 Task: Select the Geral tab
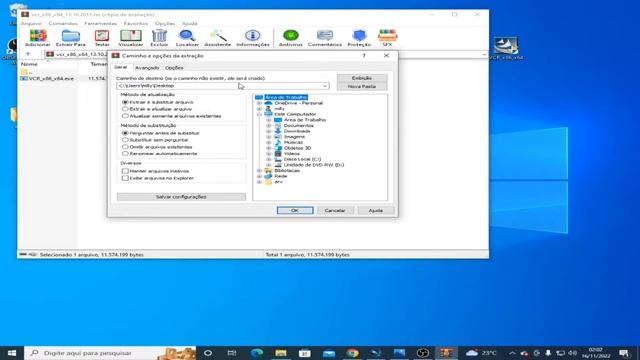pos(121,67)
